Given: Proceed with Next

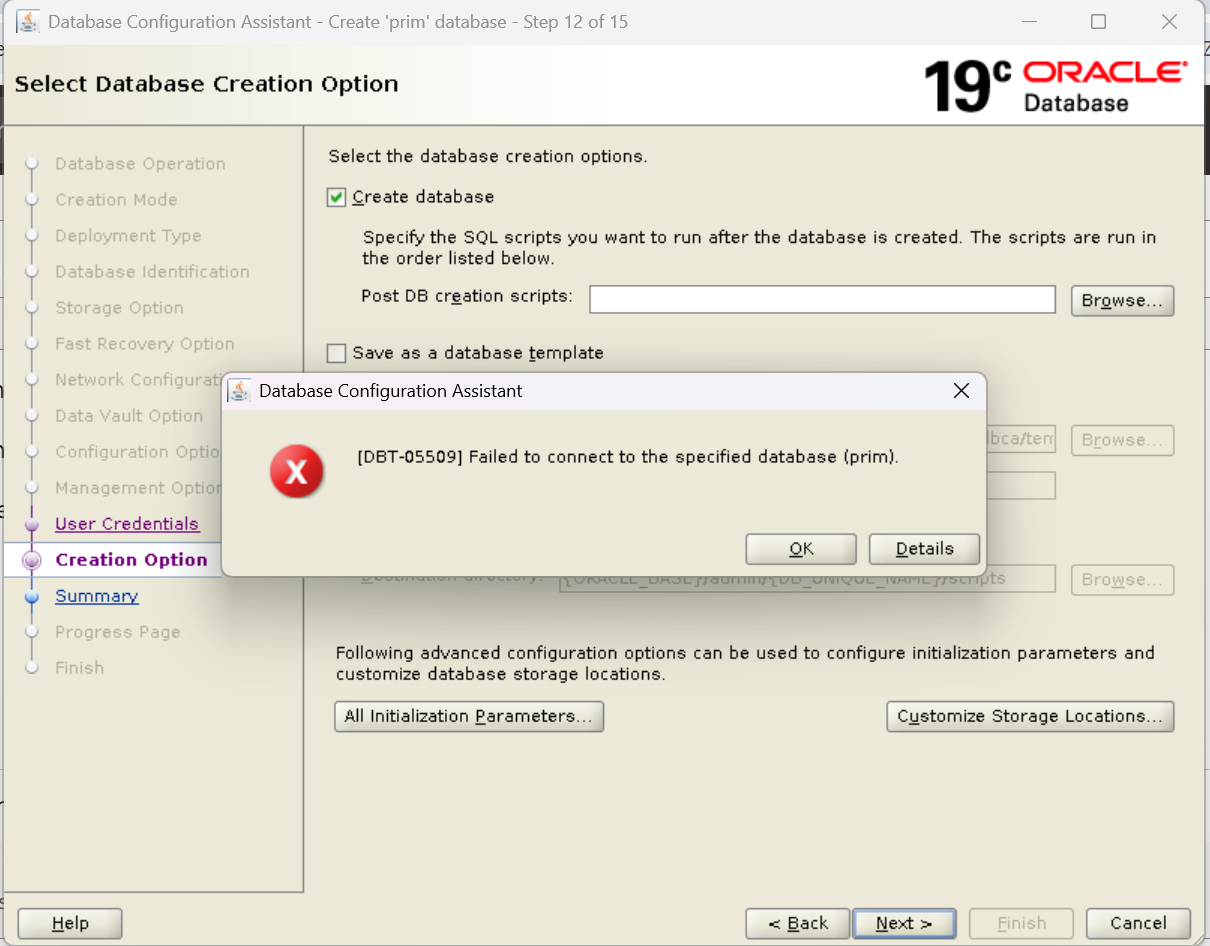Looking at the screenshot, I should coord(904,923).
